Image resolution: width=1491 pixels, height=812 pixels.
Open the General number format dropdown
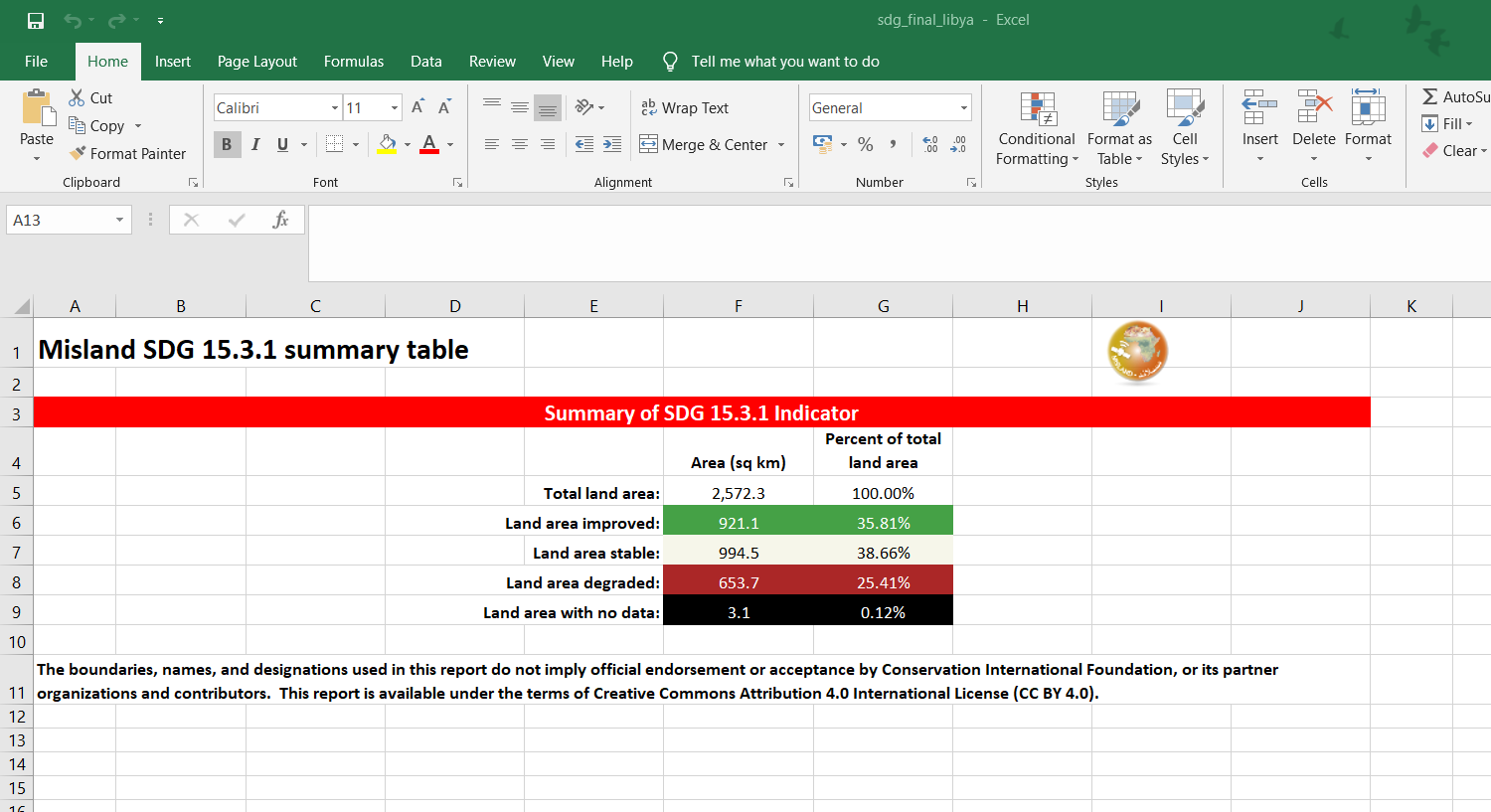click(963, 107)
